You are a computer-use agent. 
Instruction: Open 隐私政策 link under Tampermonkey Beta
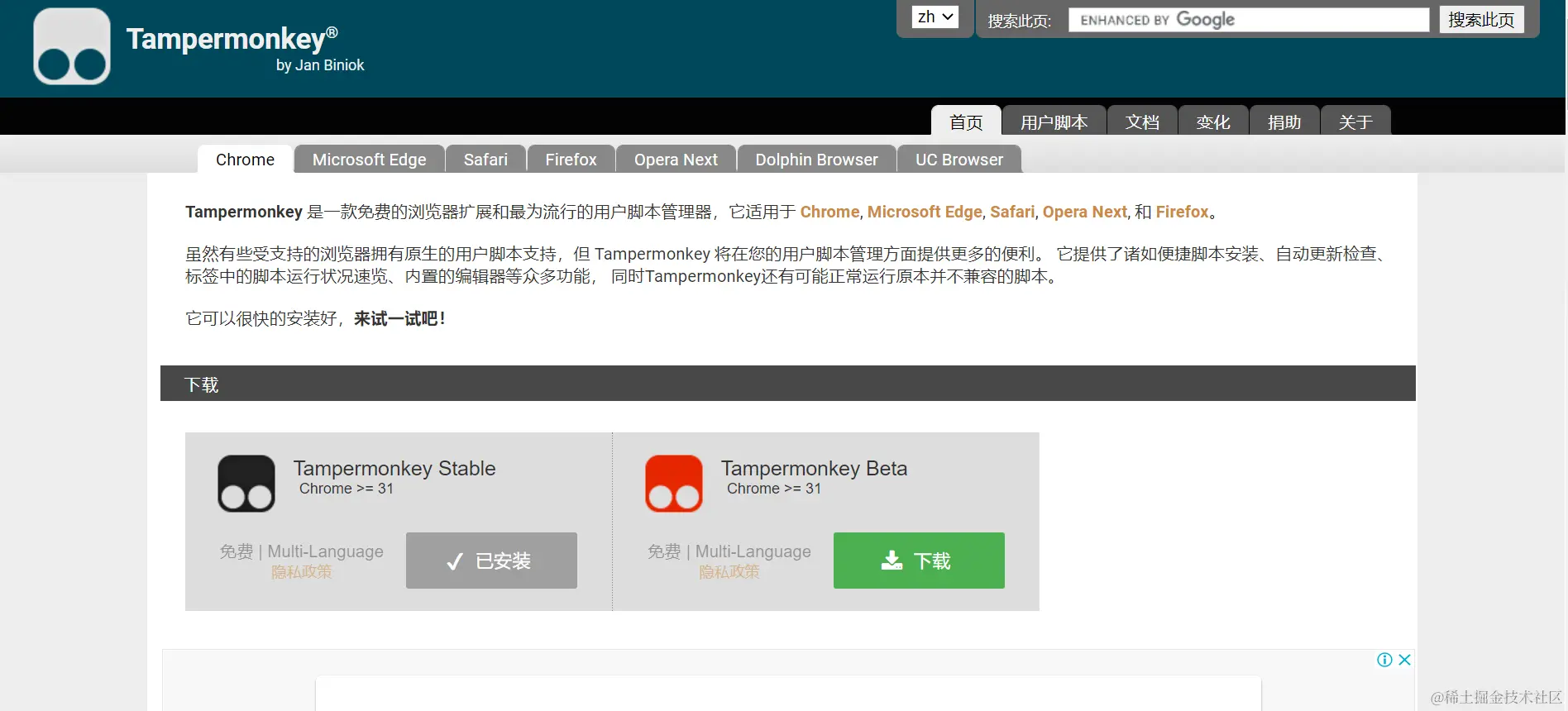pyautogui.click(x=729, y=572)
